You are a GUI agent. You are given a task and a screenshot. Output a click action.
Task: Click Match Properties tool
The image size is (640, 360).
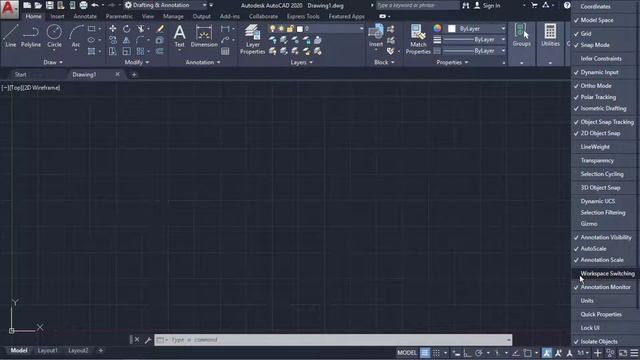(418, 39)
